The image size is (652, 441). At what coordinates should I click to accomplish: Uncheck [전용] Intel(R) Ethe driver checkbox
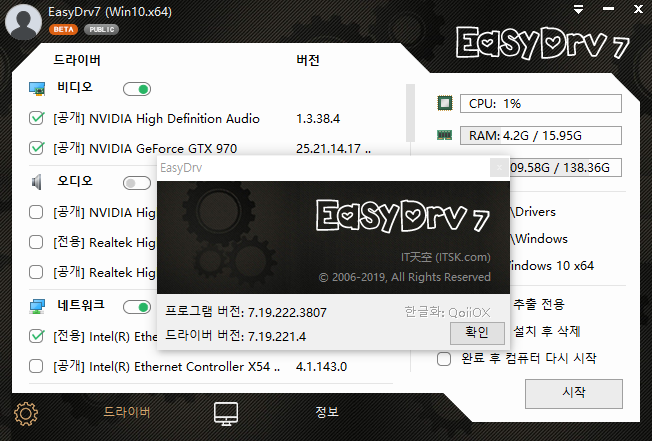pyautogui.click(x=36, y=336)
